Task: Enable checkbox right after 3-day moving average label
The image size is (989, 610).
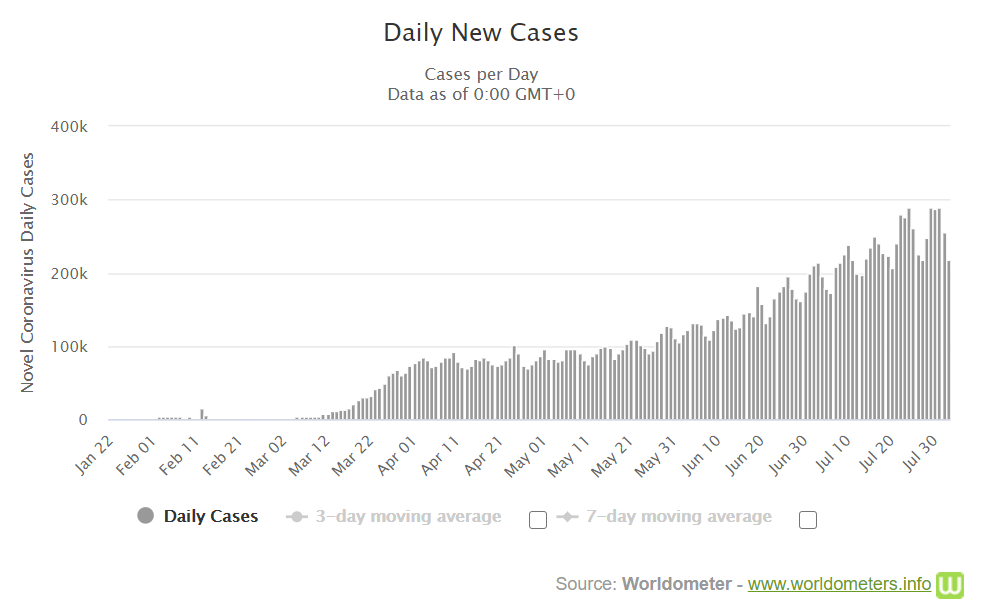Action: [x=537, y=519]
